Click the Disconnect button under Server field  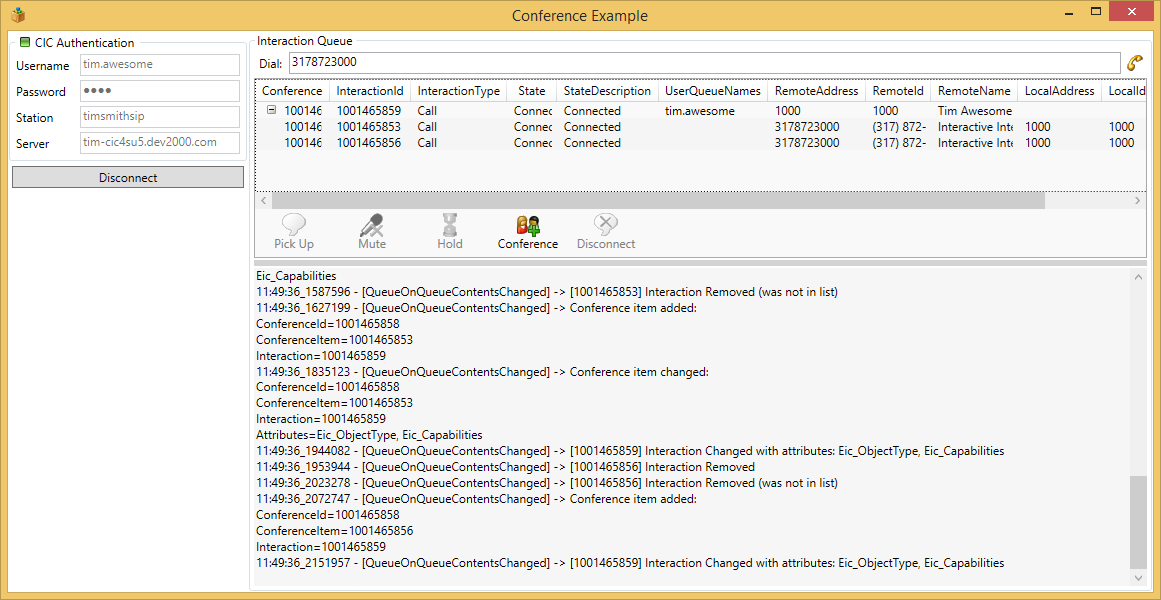pos(128,178)
